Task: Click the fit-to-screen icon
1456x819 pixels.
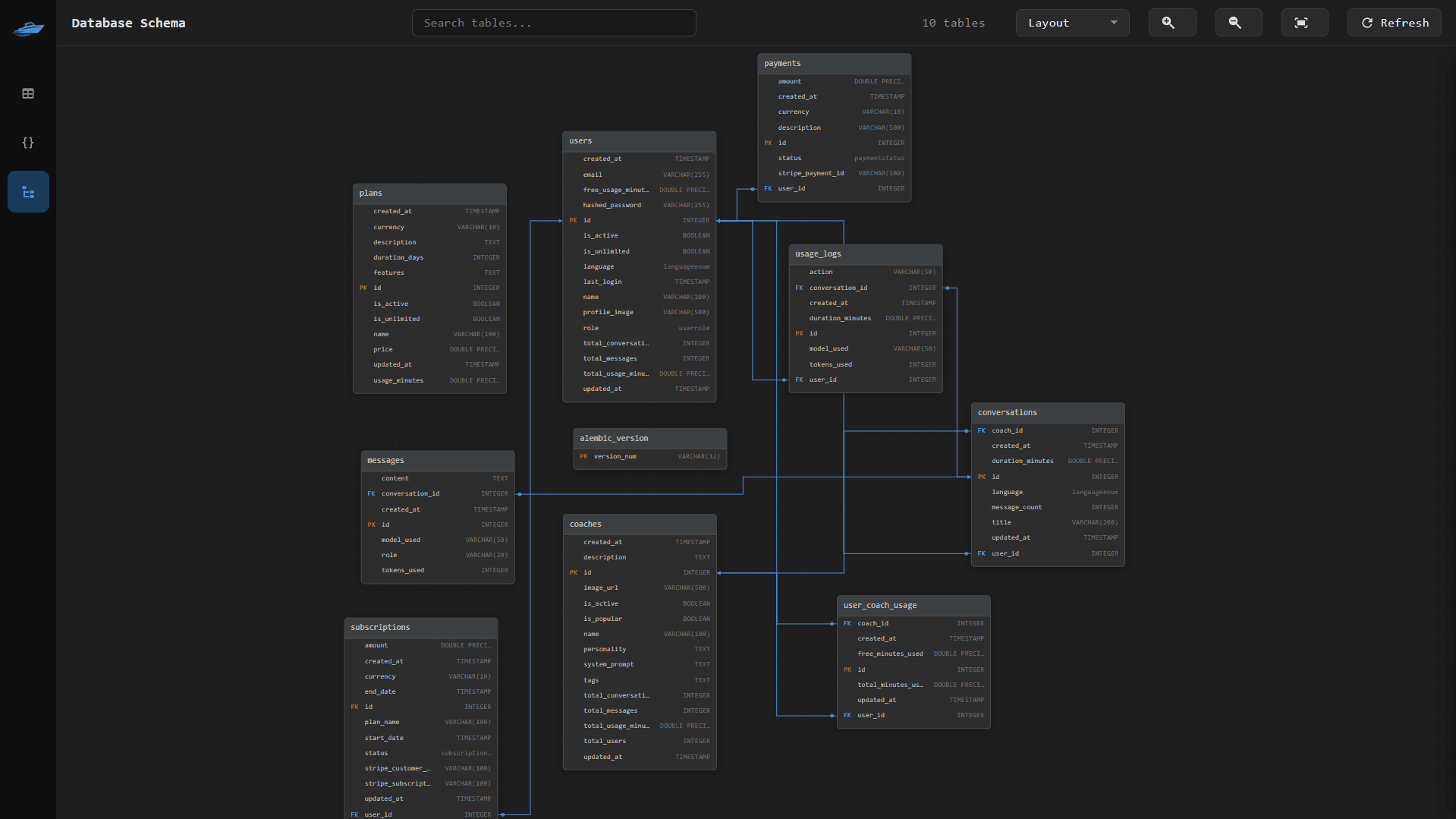Action: (x=1303, y=23)
